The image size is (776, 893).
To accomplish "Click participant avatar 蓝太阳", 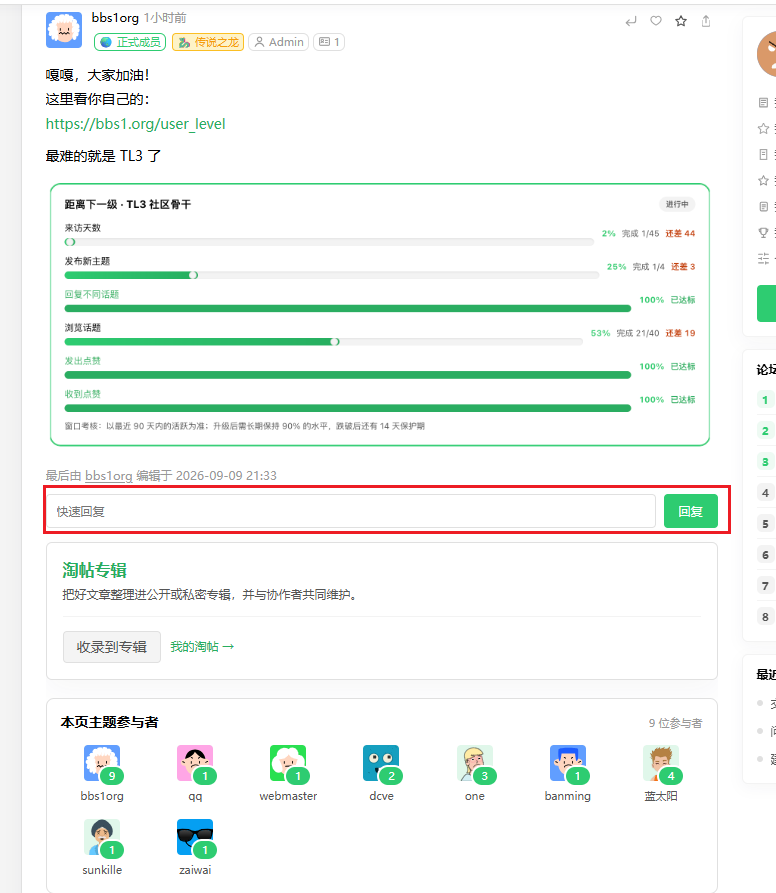I will 661,763.
